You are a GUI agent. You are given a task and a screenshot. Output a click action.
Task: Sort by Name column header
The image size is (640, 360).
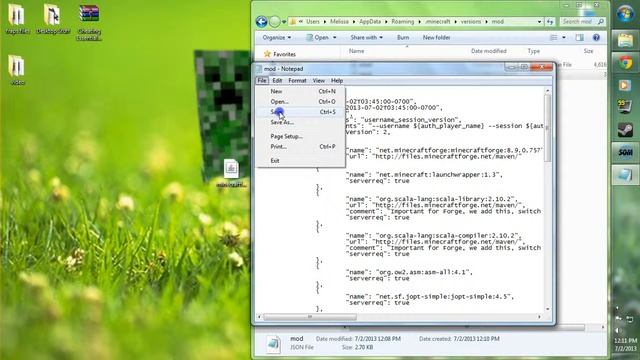tap(356, 51)
